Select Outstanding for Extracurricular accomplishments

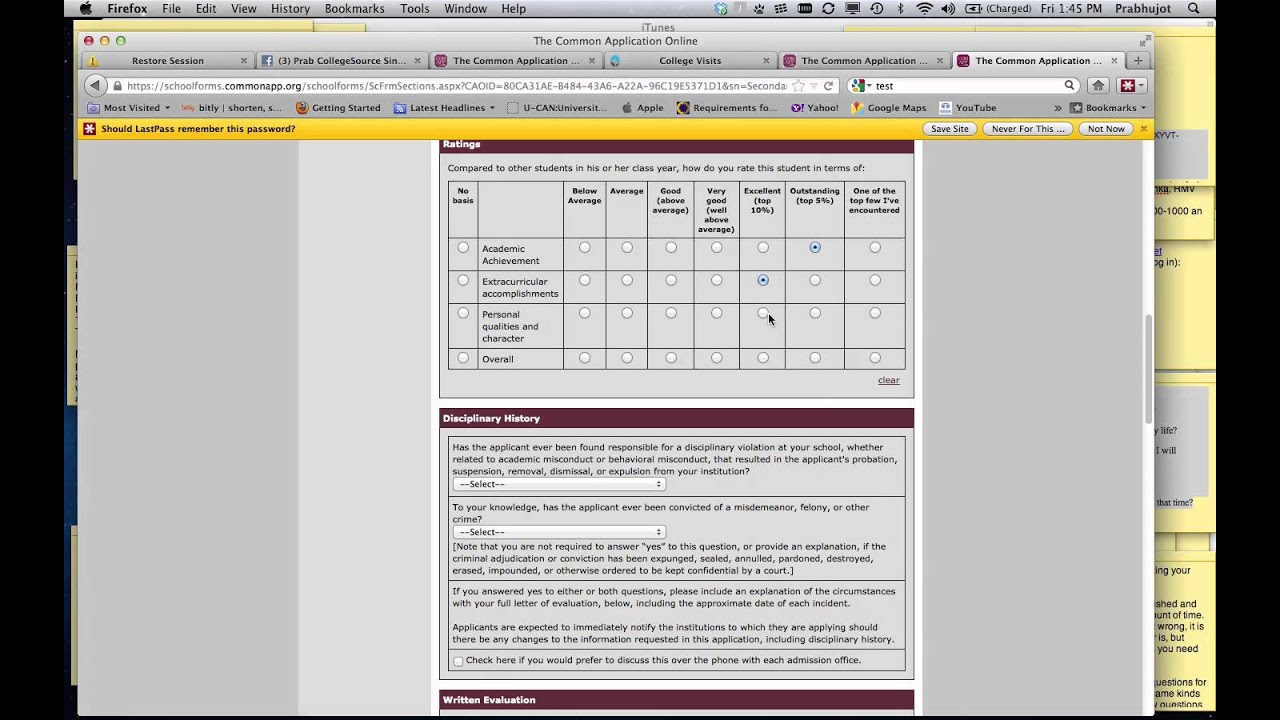(x=815, y=281)
